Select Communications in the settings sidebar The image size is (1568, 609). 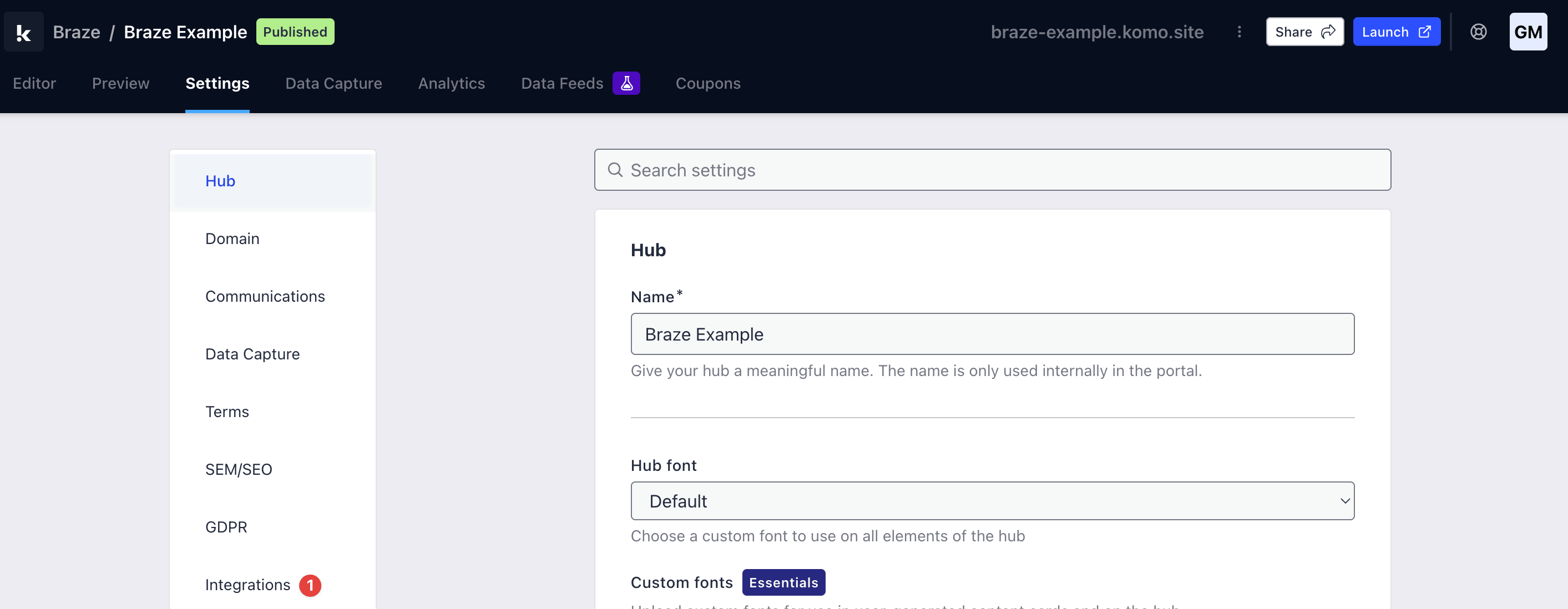pyautogui.click(x=265, y=296)
